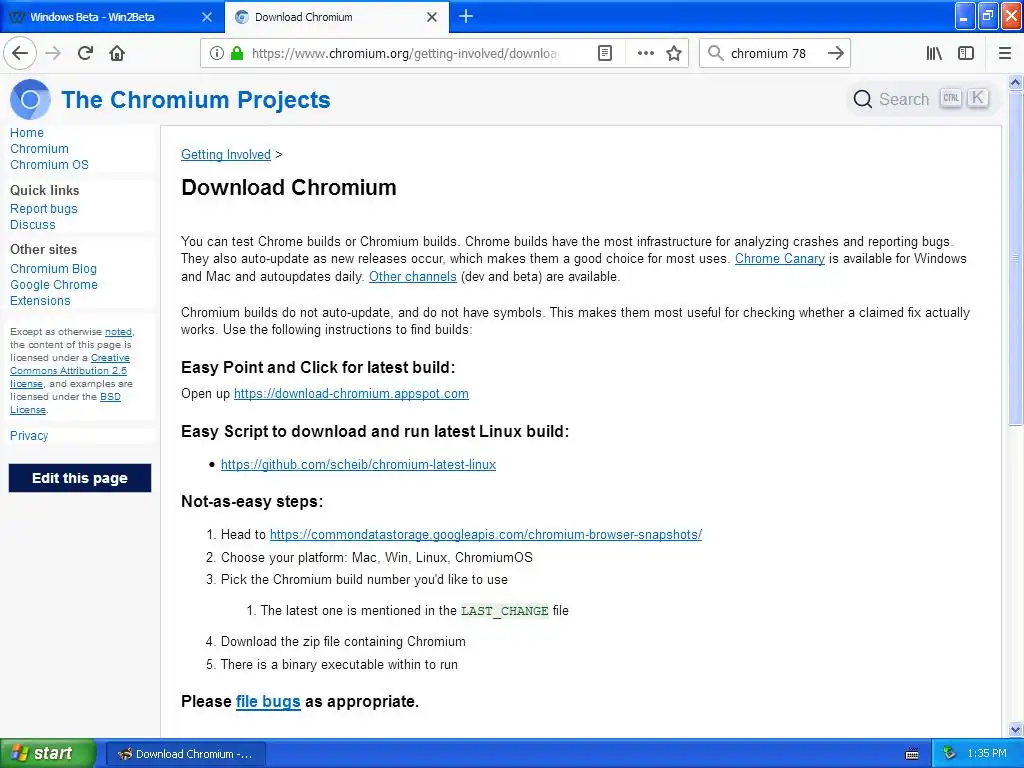
Task: Click the LAST_CHANGE file reference
Action: pos(504,611)
